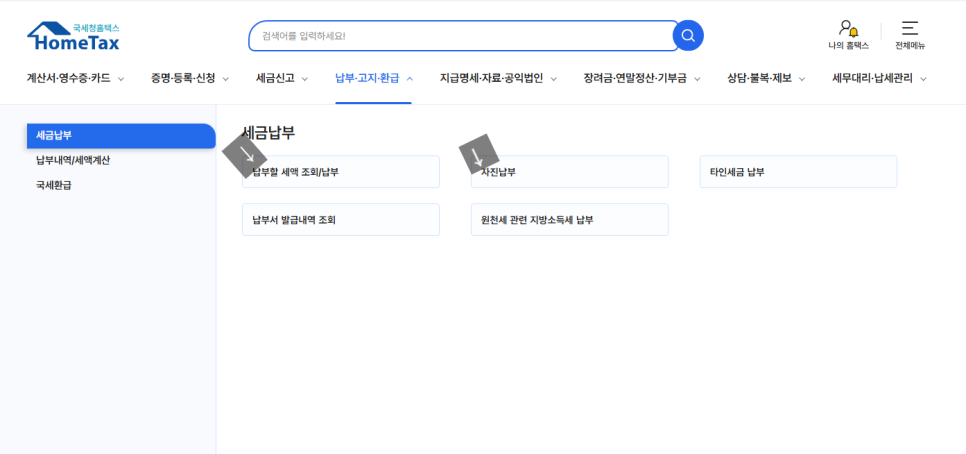Open the 장려금·연말정산·기부금 menu
966x454 pixels.
[642, 78]
